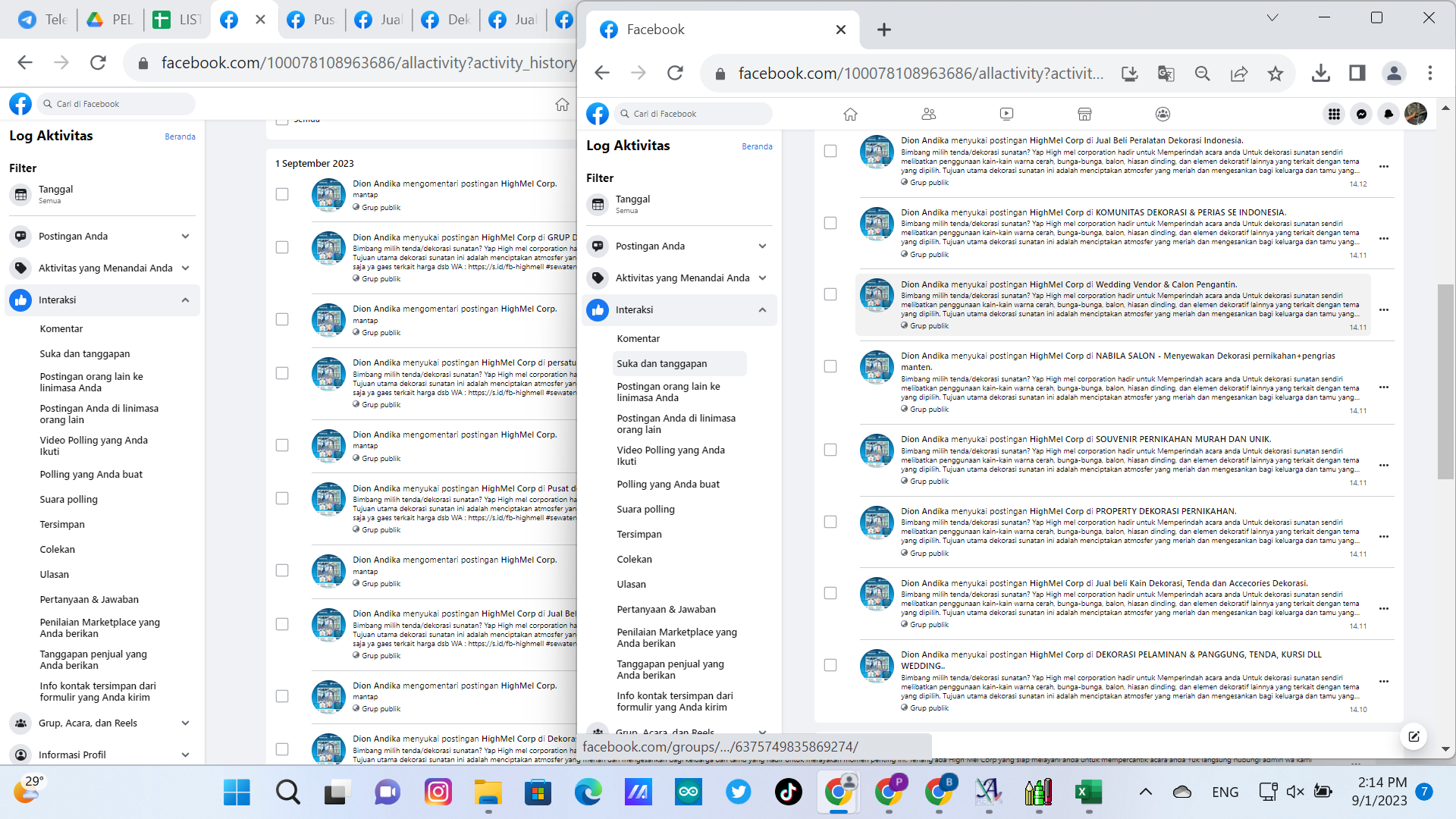The width and height of the screenshot is (1456, 819).
Task: Open Facebook Home icon in front window
Action: coord(850,114)
